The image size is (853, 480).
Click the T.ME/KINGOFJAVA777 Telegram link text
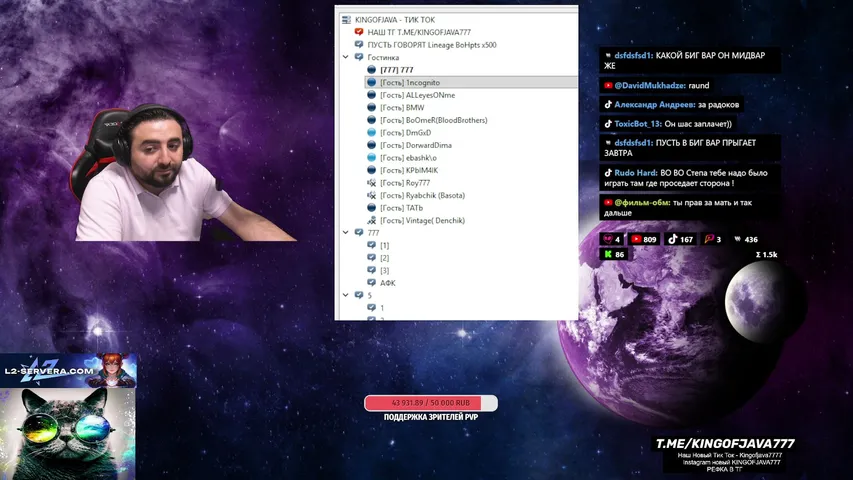point(725,443)
